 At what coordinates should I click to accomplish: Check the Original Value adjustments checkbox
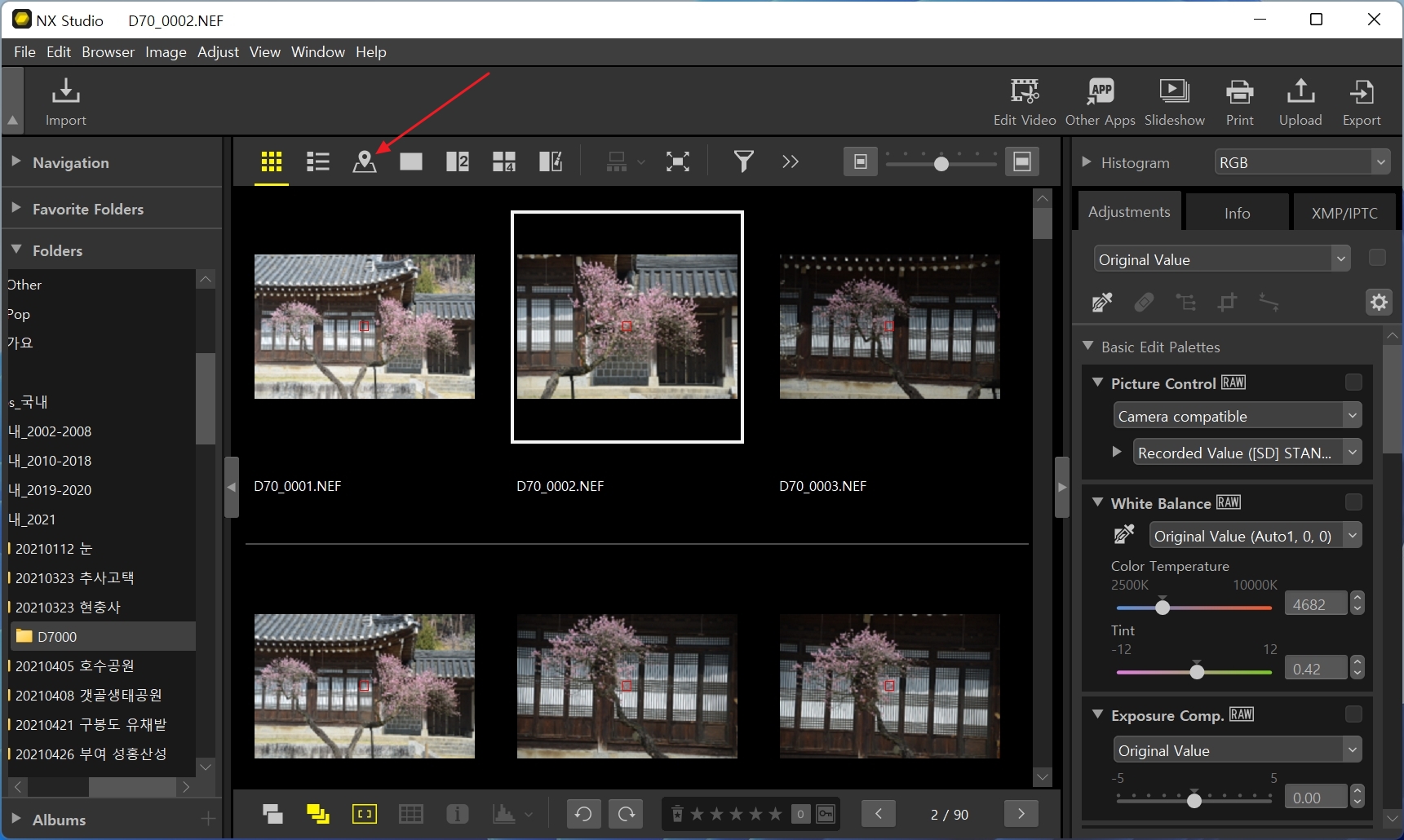point(1377,258)
